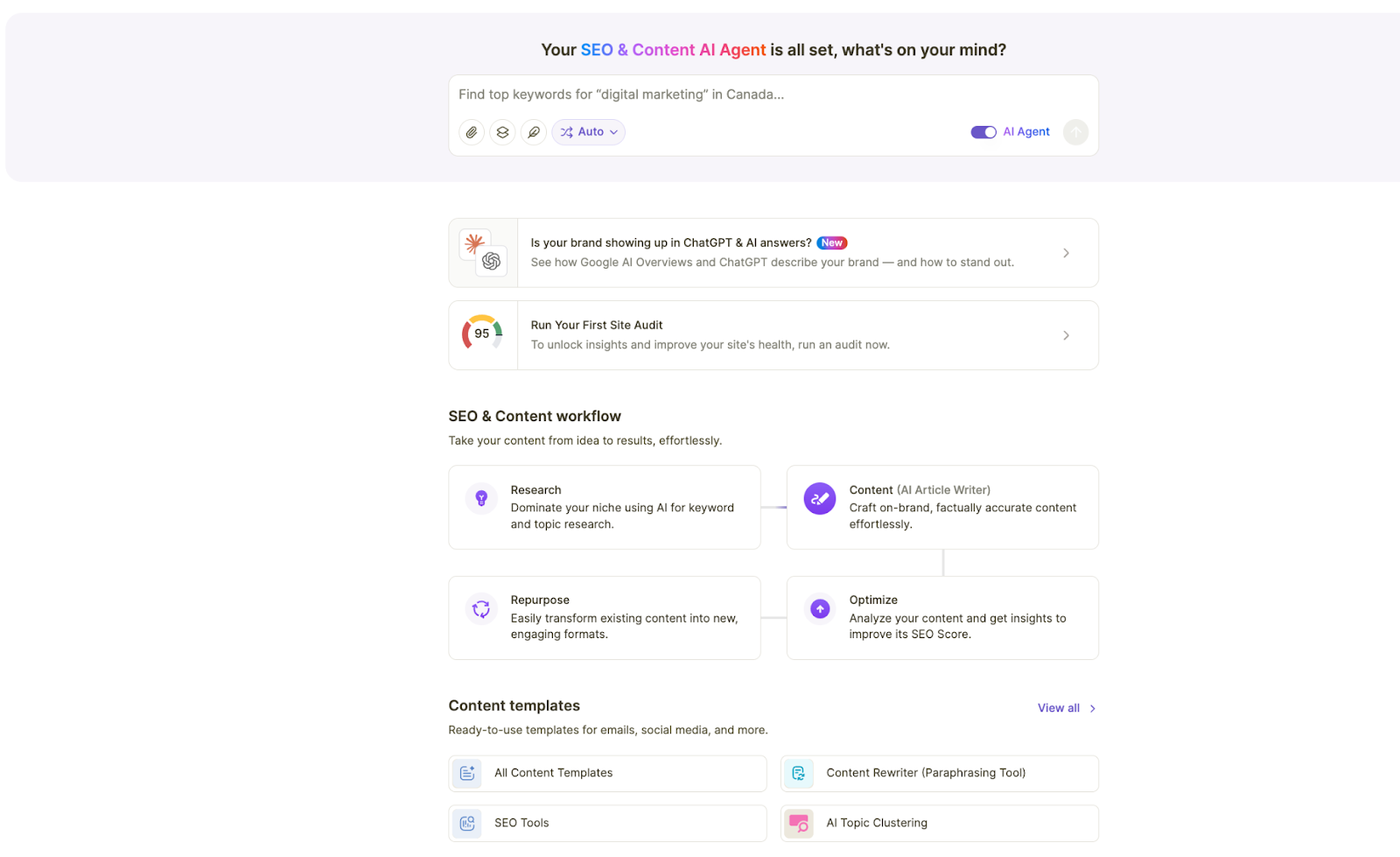Click the submit arrow in the prompt box

[x=1075, y=132]
